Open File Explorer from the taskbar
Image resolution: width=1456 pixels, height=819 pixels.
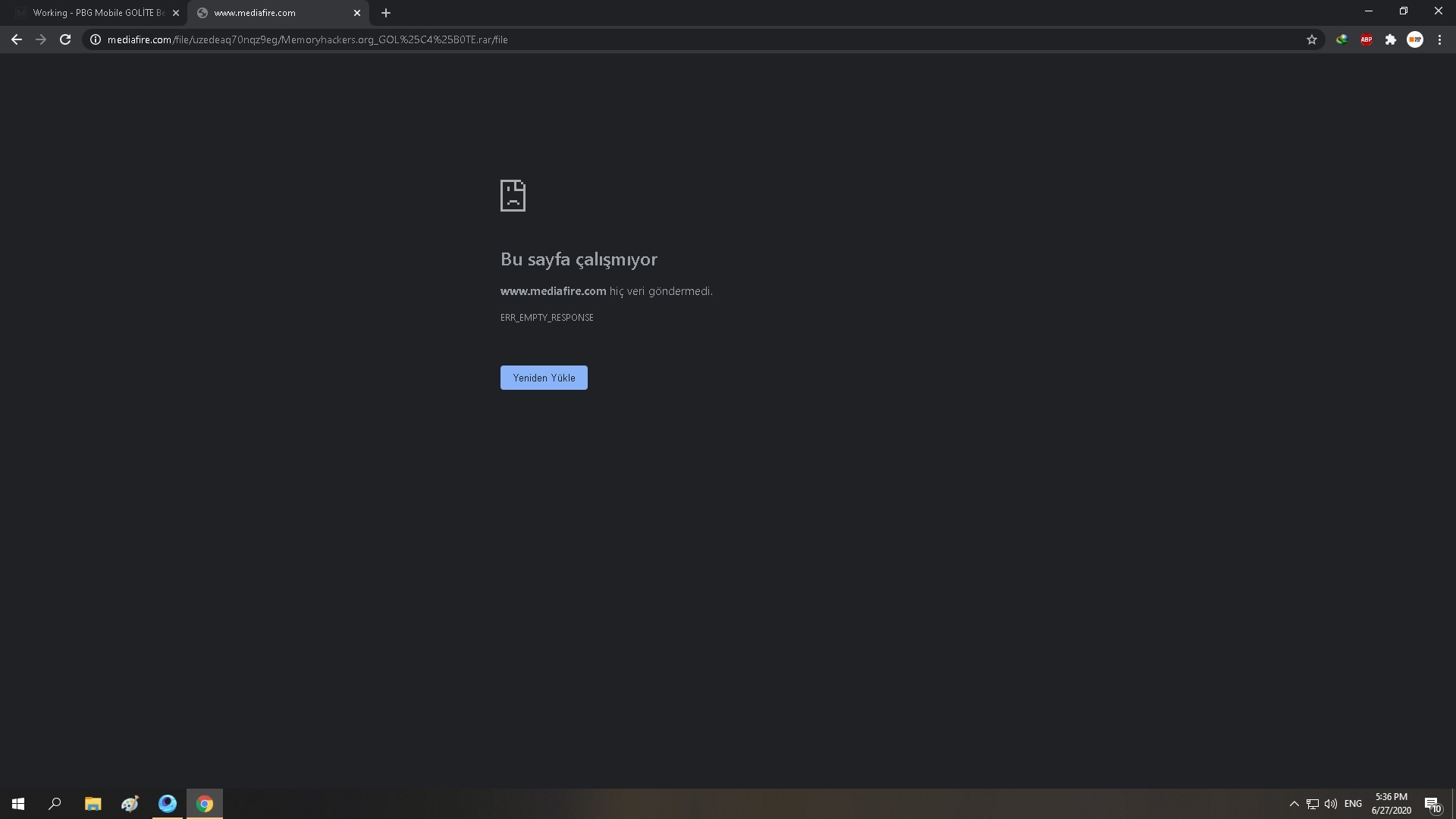tap(93, 804)
